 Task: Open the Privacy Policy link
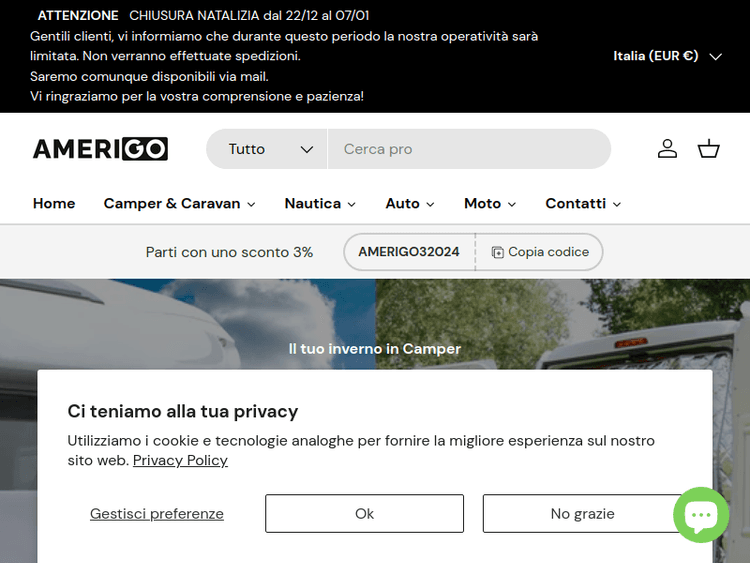(180, 460)
